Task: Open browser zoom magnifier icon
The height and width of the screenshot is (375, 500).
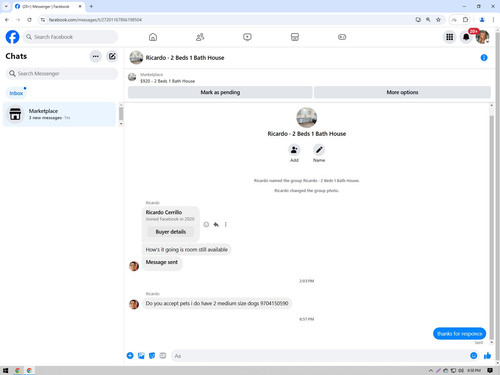Action: [x=428, y=20]
